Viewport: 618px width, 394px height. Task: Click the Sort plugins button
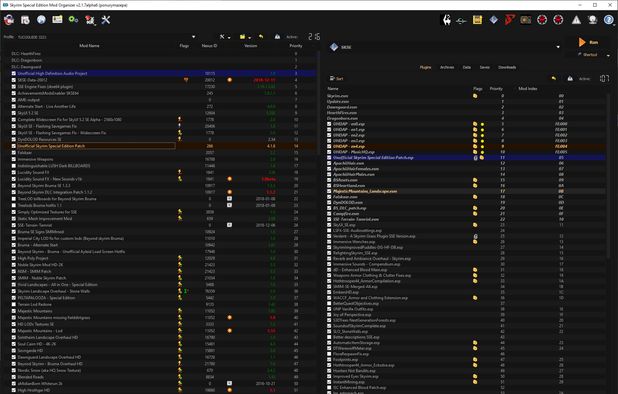[336, 78]
